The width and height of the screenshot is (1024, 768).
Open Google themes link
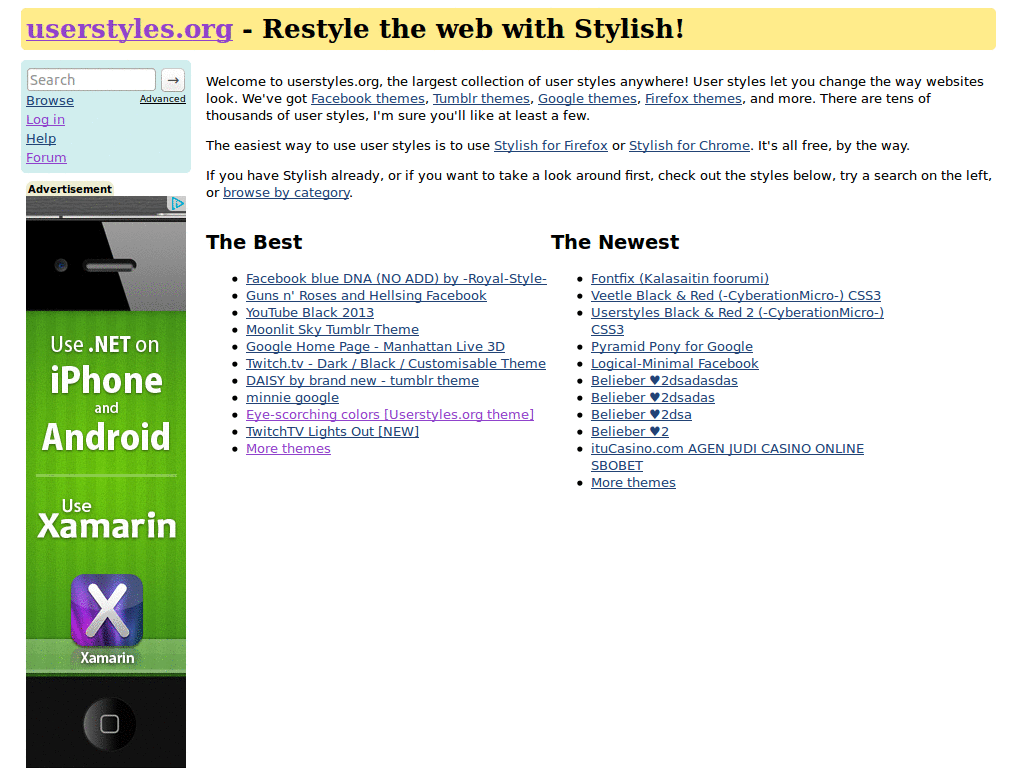(587, 99)
